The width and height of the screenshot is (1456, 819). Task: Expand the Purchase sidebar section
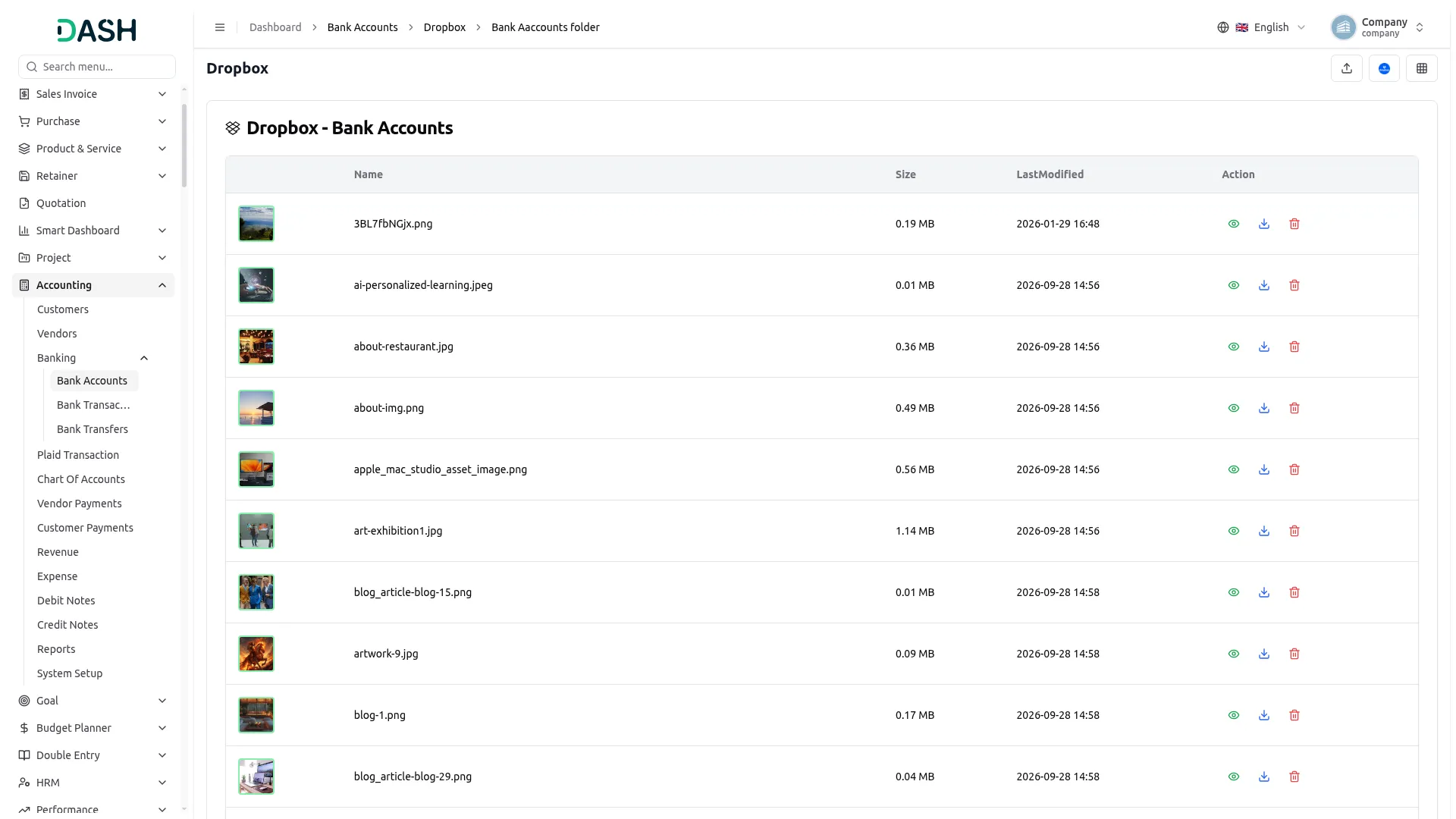tap(93, 121)
